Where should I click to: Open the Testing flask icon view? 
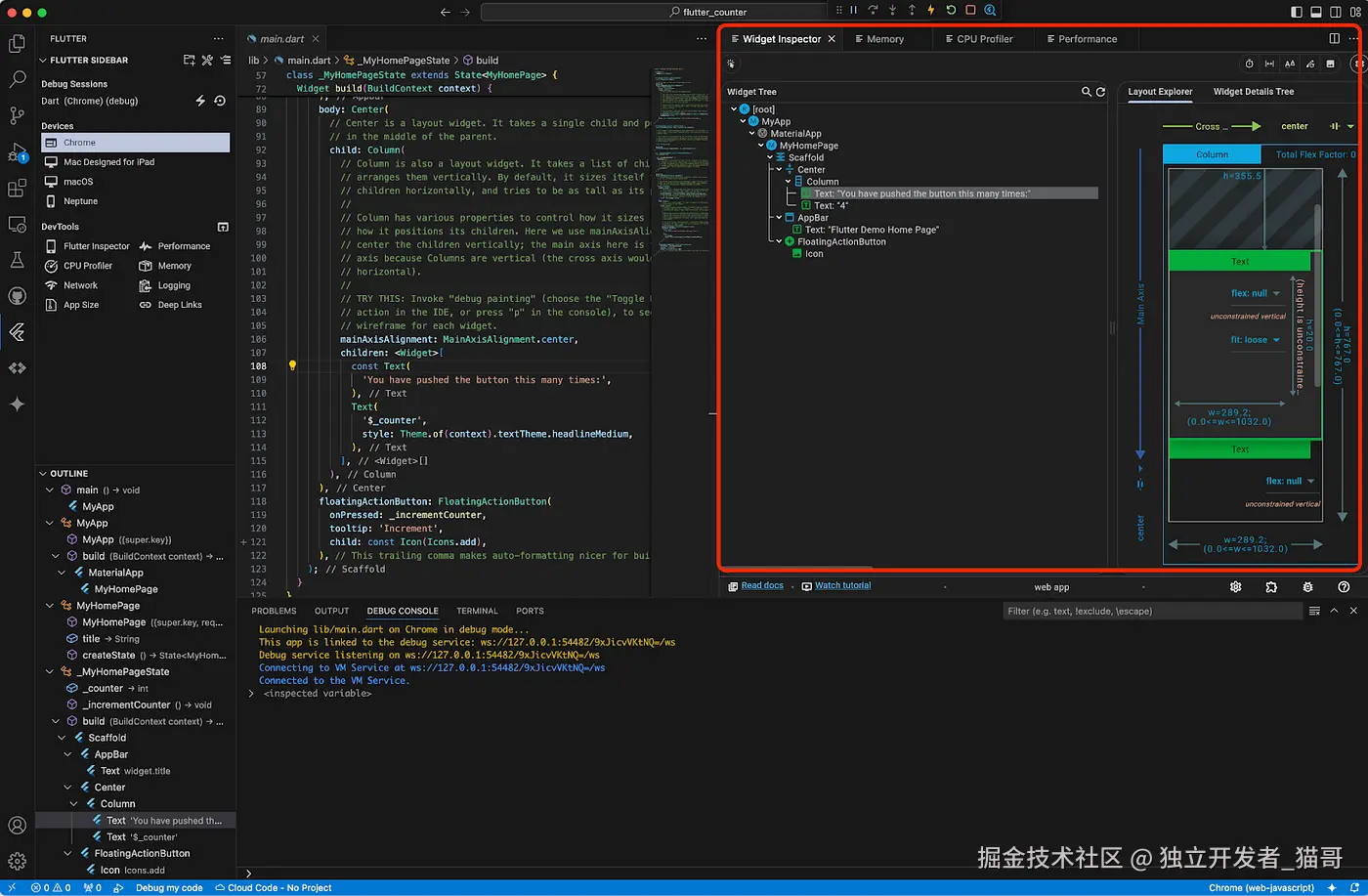point(17,260)
